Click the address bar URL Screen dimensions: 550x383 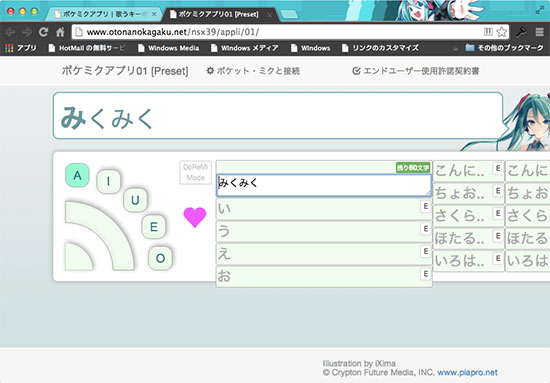click(173, 32)
